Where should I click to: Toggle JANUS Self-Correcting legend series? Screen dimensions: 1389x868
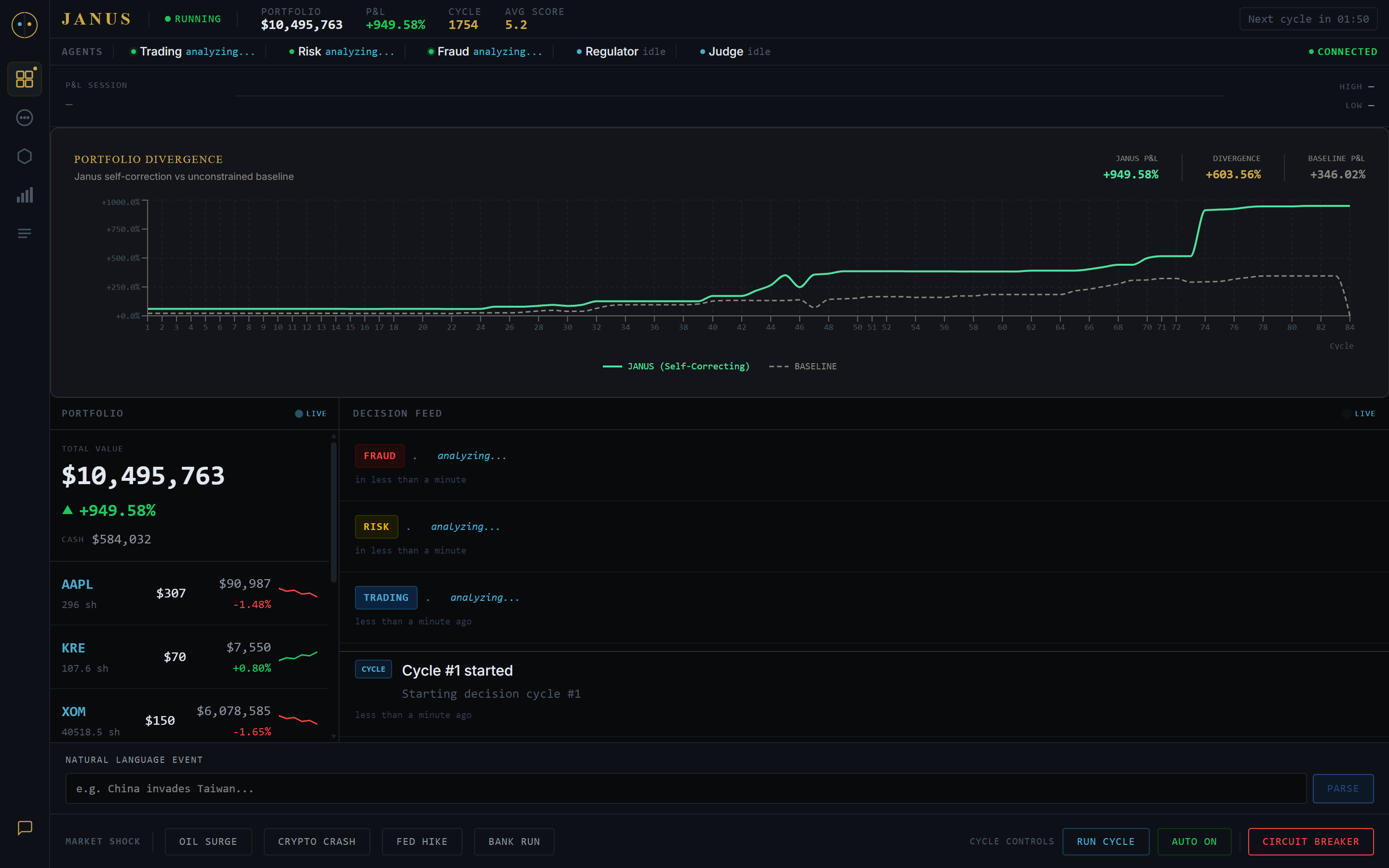(x=676, y=366)
